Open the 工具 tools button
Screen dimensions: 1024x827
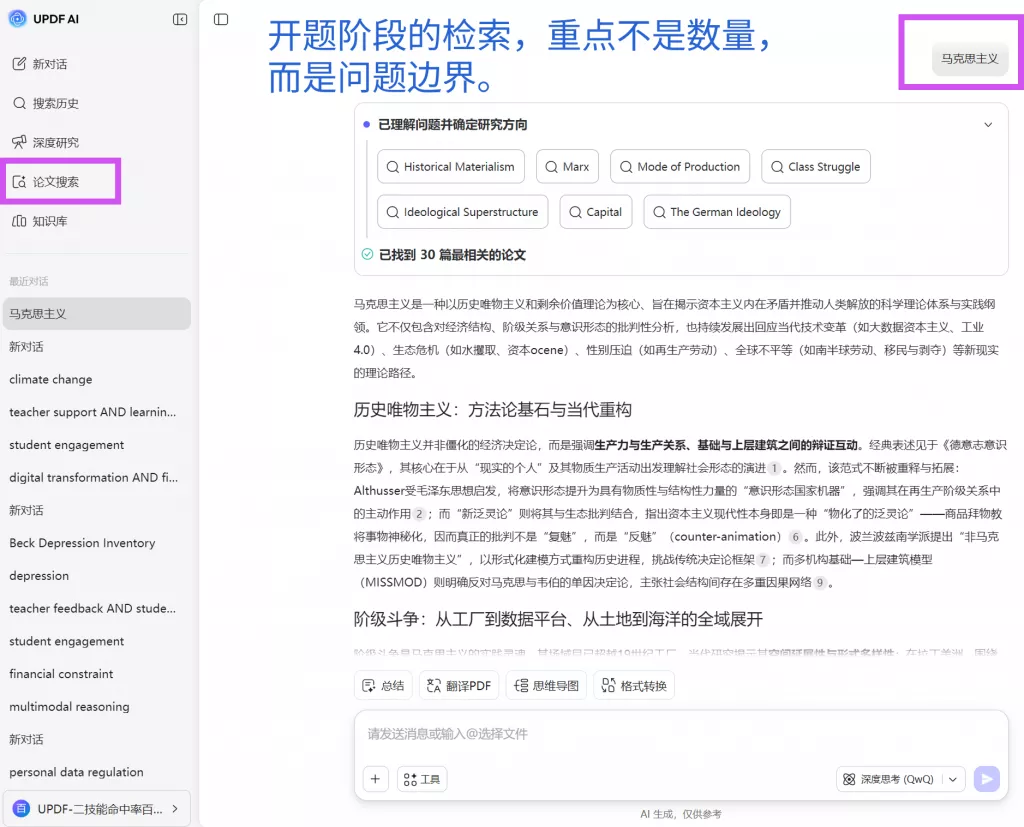[422, 779]
